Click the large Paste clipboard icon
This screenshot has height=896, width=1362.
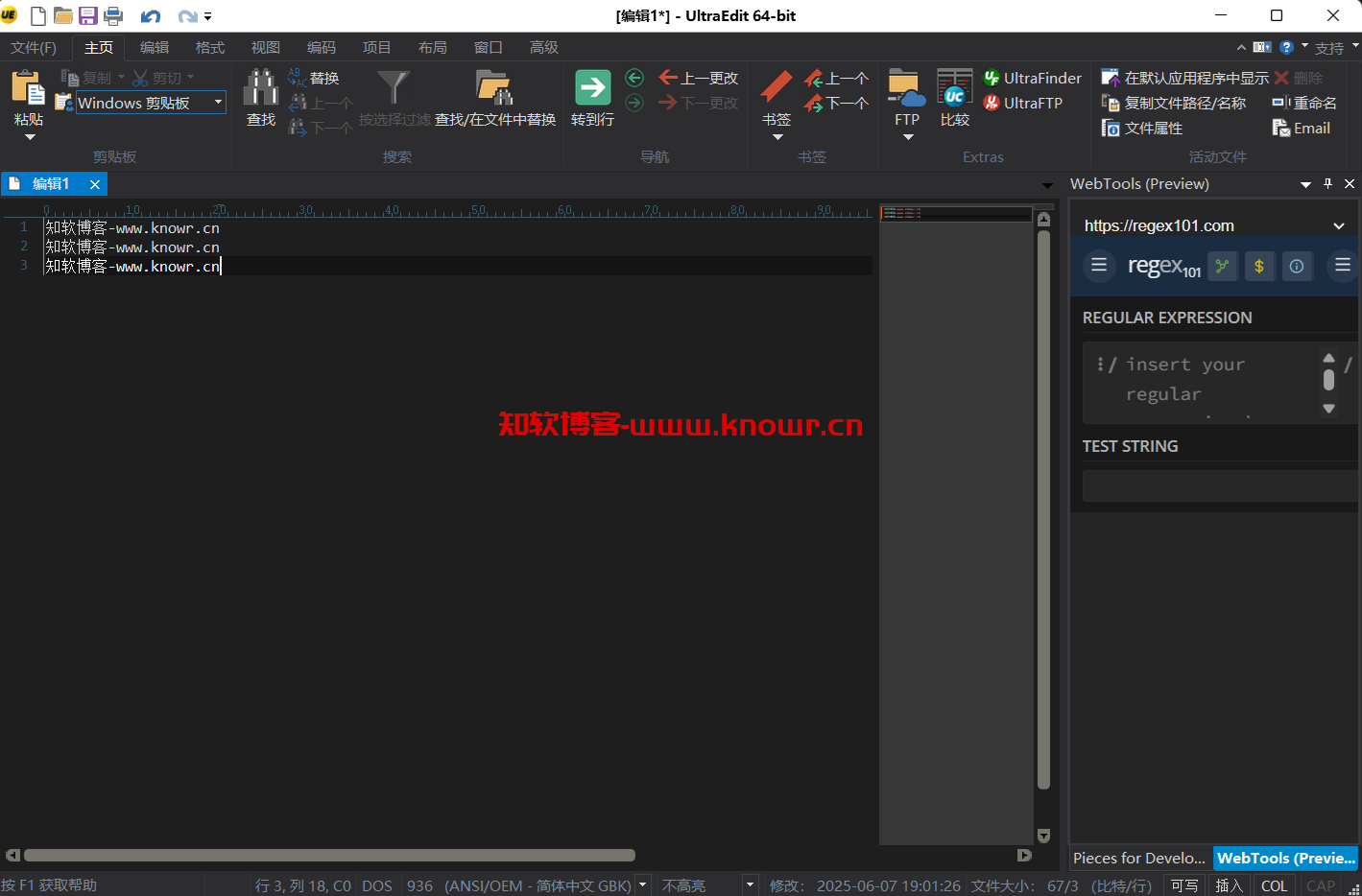click(x=28, y=88)
